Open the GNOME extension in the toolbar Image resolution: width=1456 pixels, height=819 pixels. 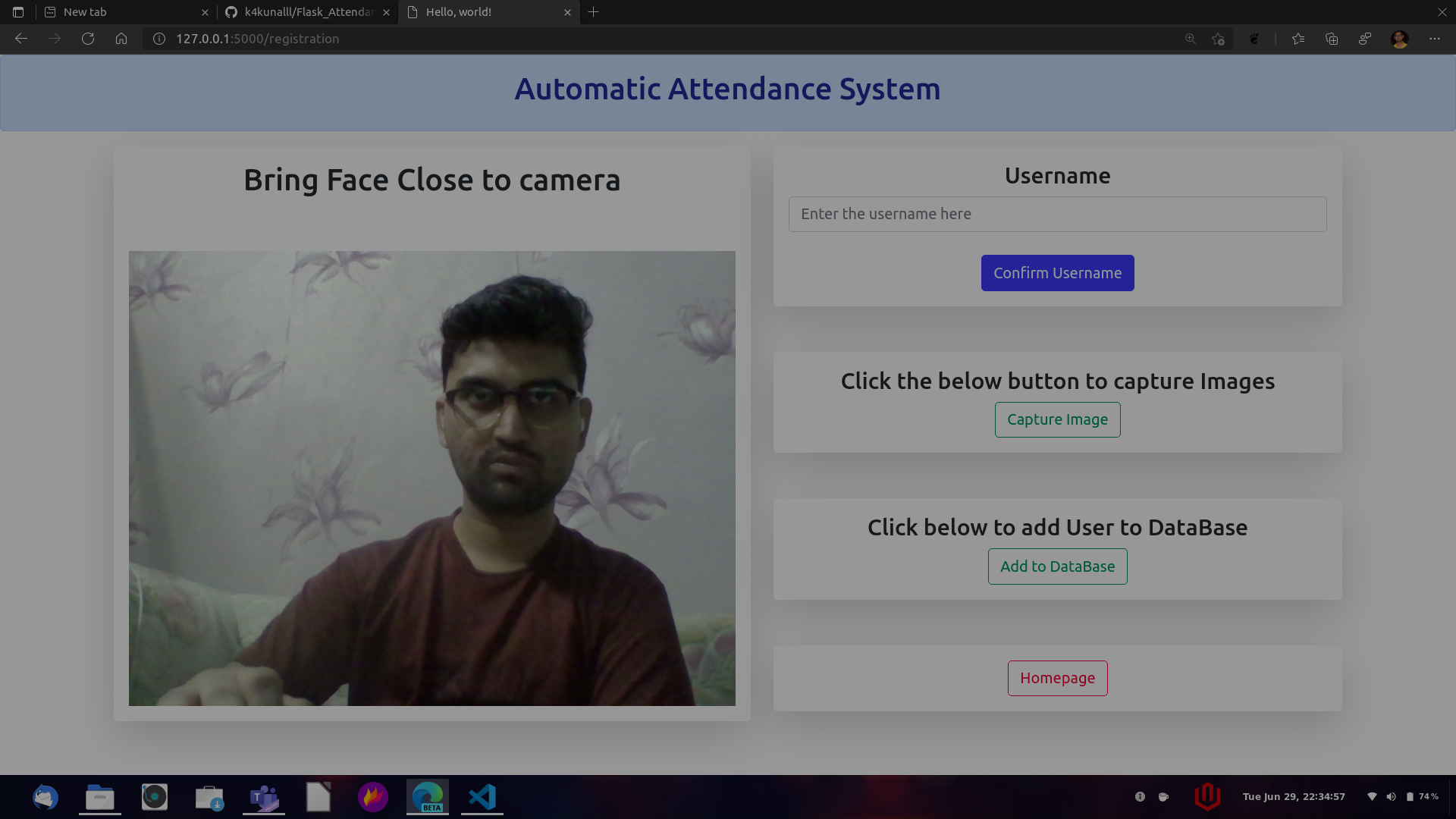tap(1254, 39)
